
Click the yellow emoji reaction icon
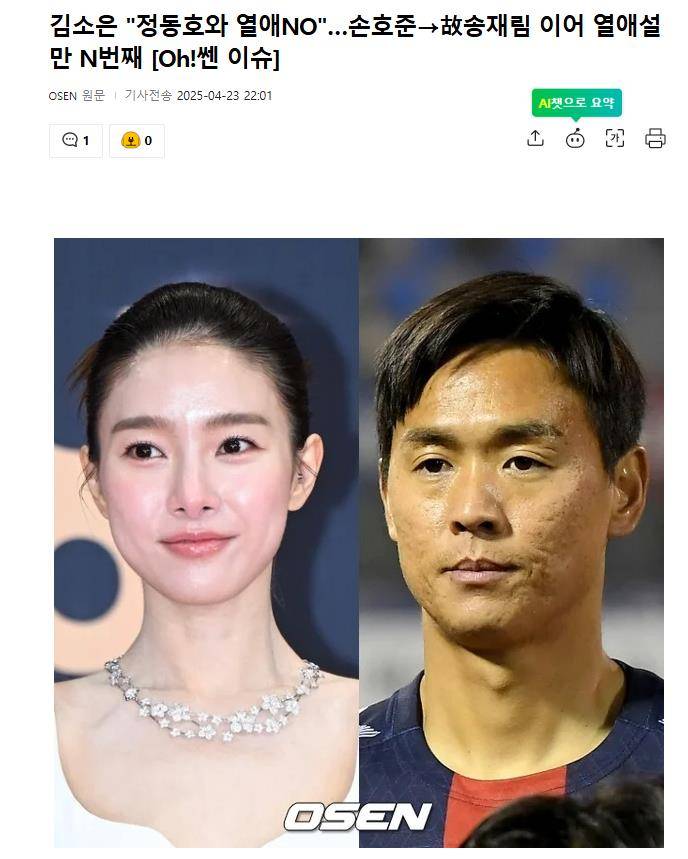tap(130, 141)
